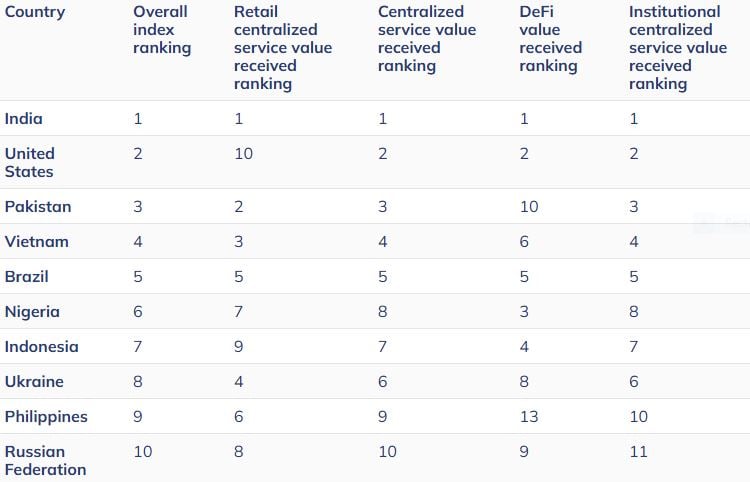
Task: Select the Brazil country cell
Action: point(27,277)
